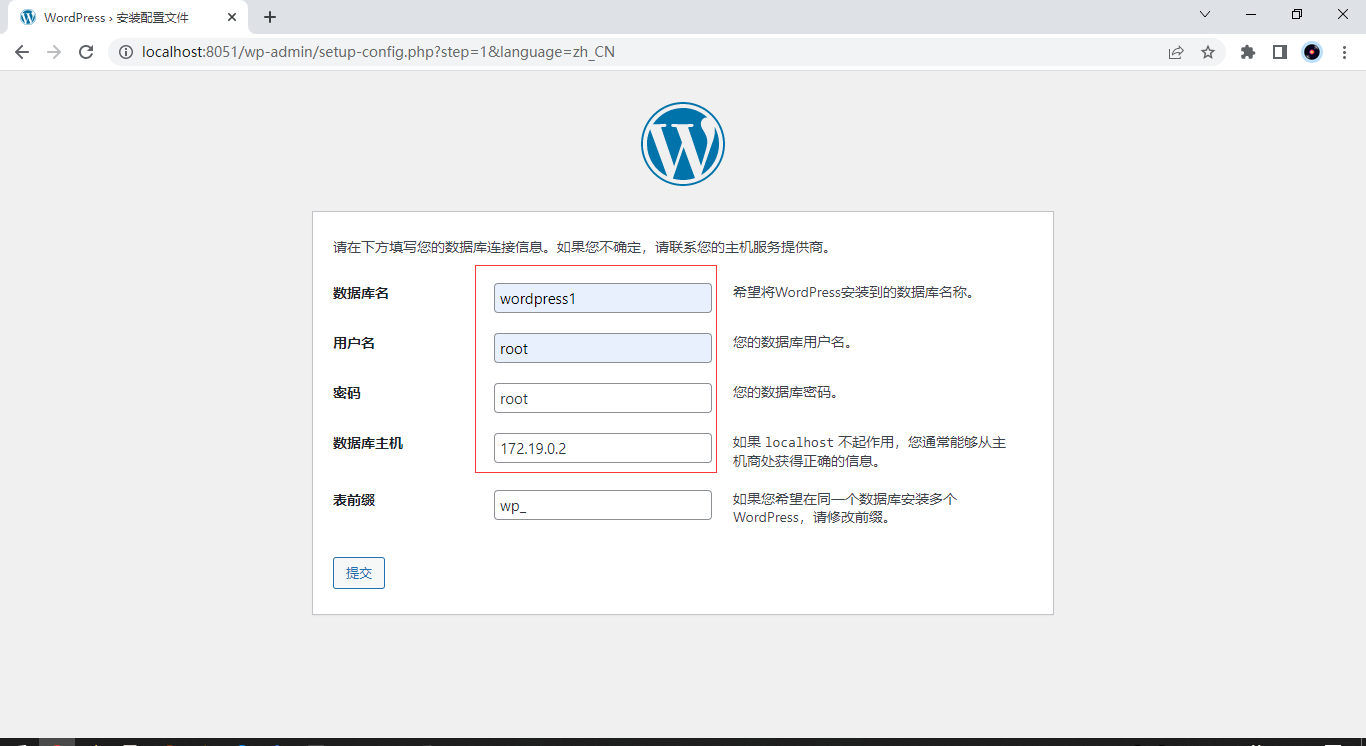Image resolution: width=1366 pixels, height=746 pixels.
Task: Click the tab search chevron
Action: tap(1205, 14)
